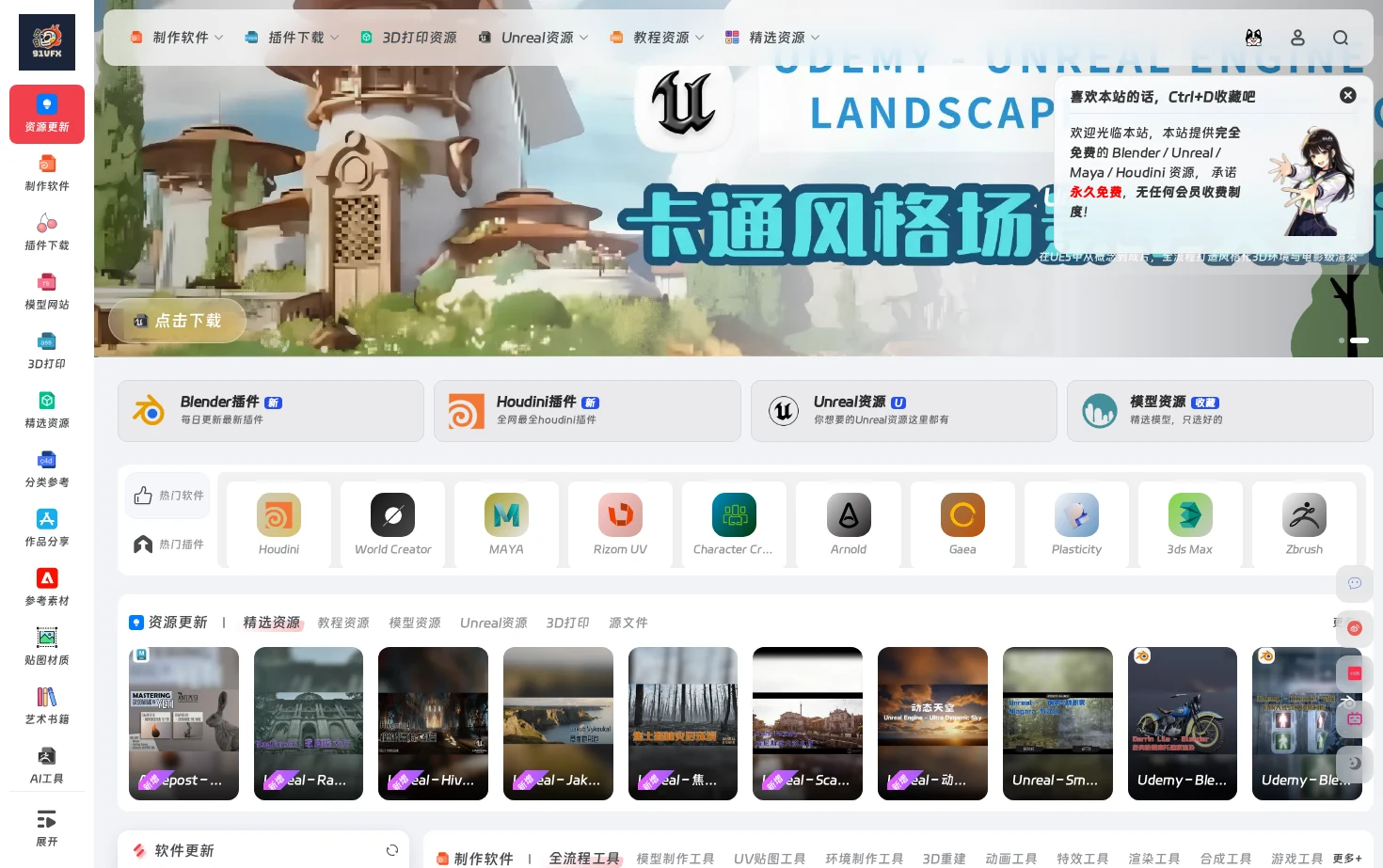Open 插件下载 in the left sidebar
The width and height of the screenshot is (1383, 868).
coord(47,232)
